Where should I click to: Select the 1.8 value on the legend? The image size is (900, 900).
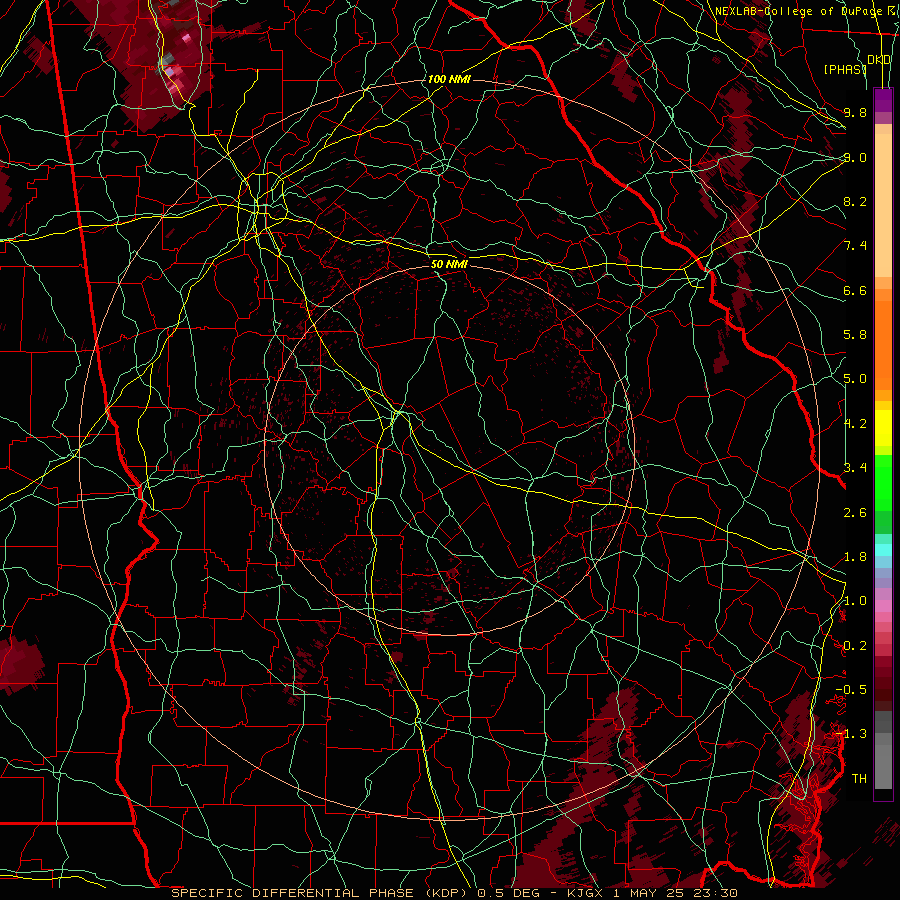(855, 557)
